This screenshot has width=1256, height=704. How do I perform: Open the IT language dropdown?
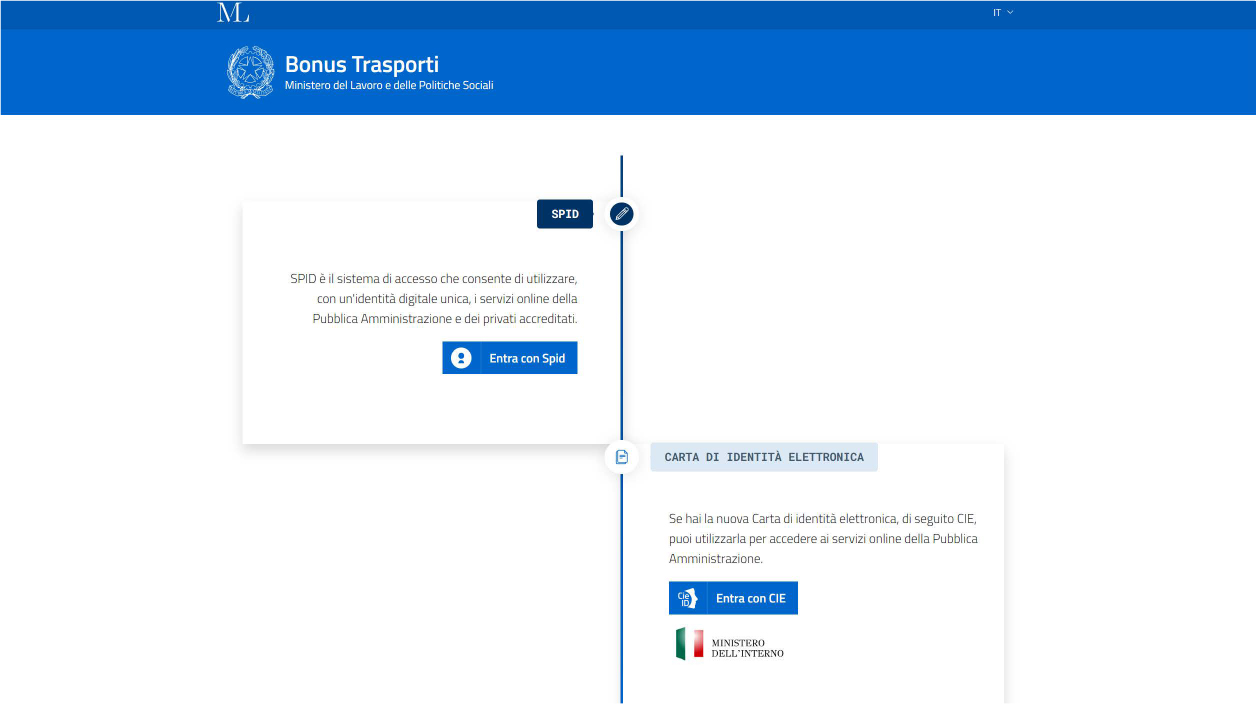pos(1003,13)
